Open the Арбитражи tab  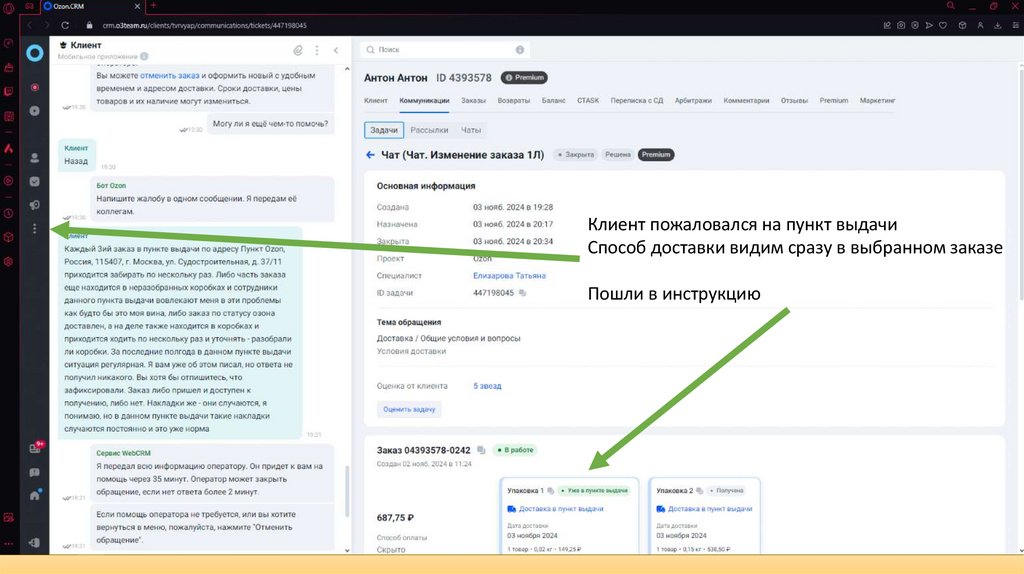(694, 101)
